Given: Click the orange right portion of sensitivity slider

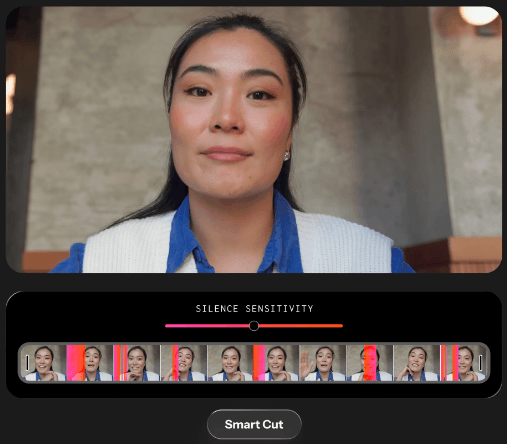Looking at the screenshot, I should (x=301, y=326).
